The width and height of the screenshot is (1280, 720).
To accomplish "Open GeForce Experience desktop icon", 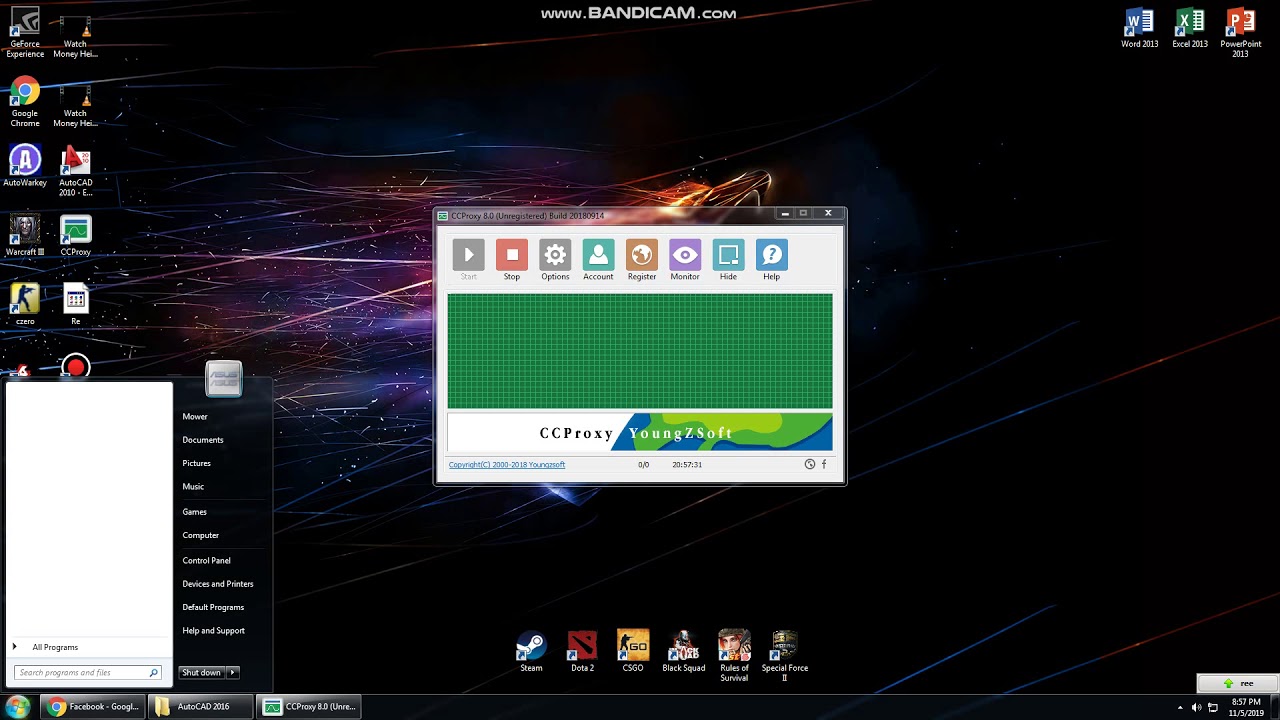I will tap(25, 32).
